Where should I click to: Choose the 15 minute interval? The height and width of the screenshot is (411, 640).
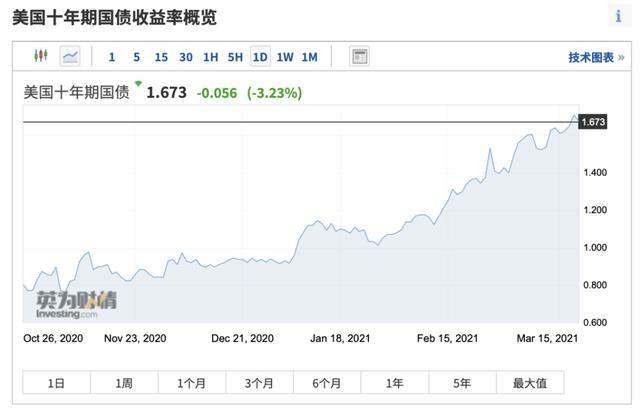coord(161,58)
